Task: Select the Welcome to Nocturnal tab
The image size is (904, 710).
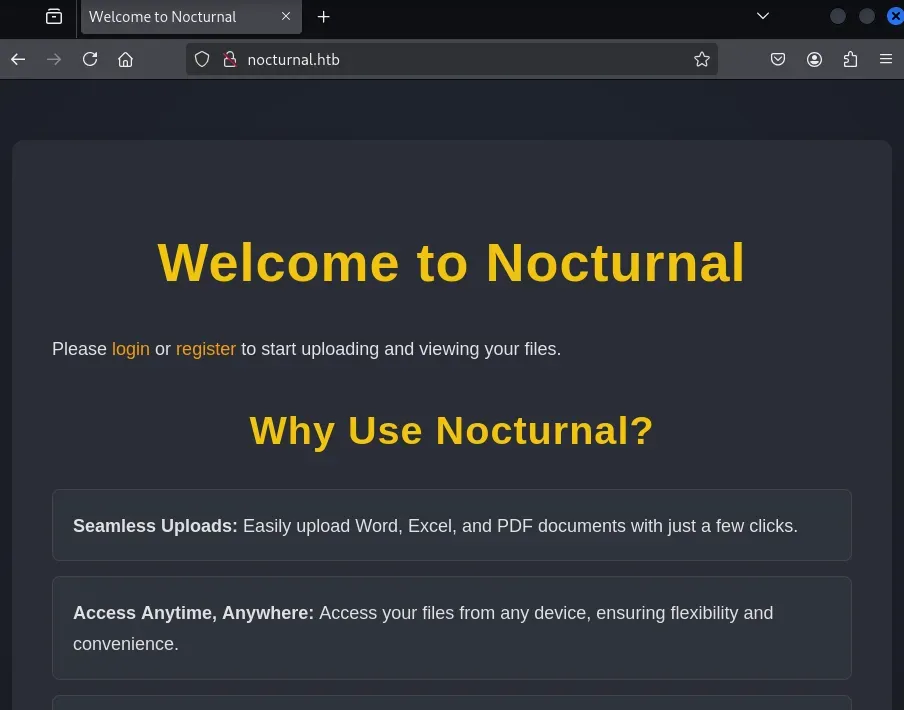Action: [191, 17]
